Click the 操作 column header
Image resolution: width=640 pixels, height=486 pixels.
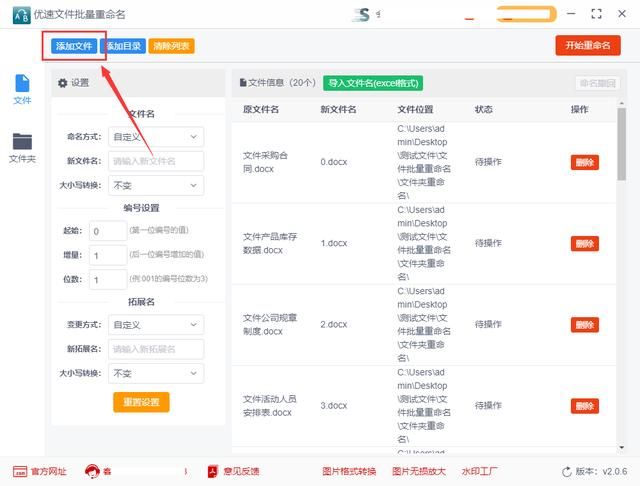point(580,109)
